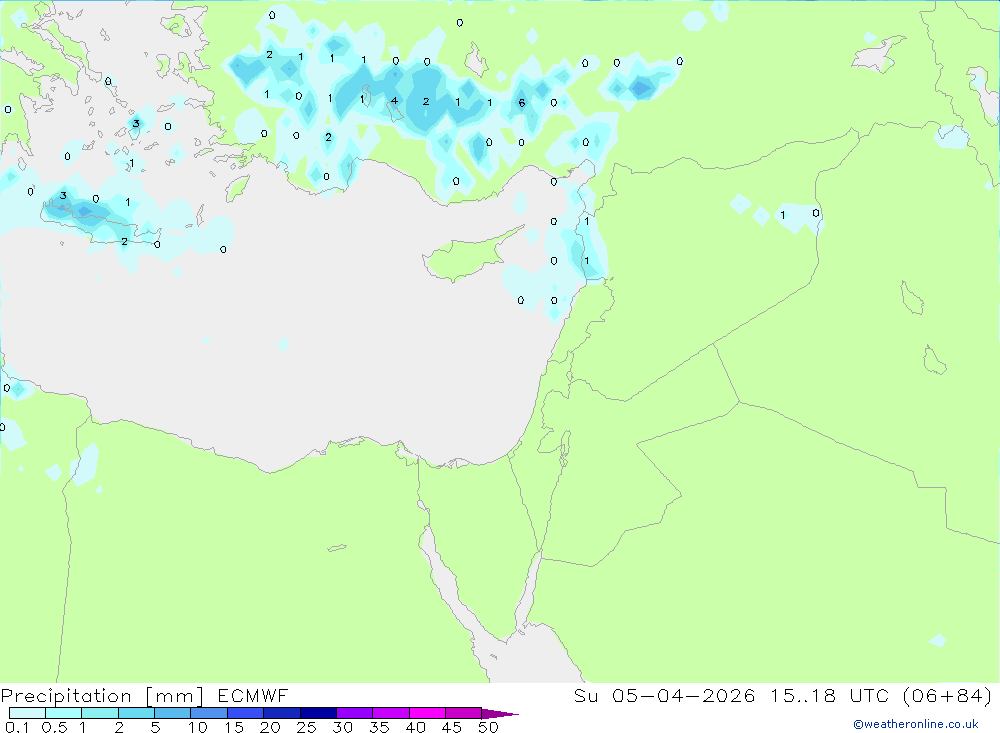Click the purple swatch between 30 and 35
Image resolution: width=1000 pixels, height=733 pixels.
coord(355,713)
